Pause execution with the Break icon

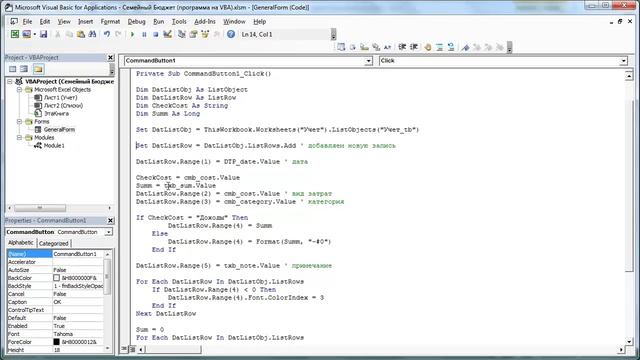(144, 34)
